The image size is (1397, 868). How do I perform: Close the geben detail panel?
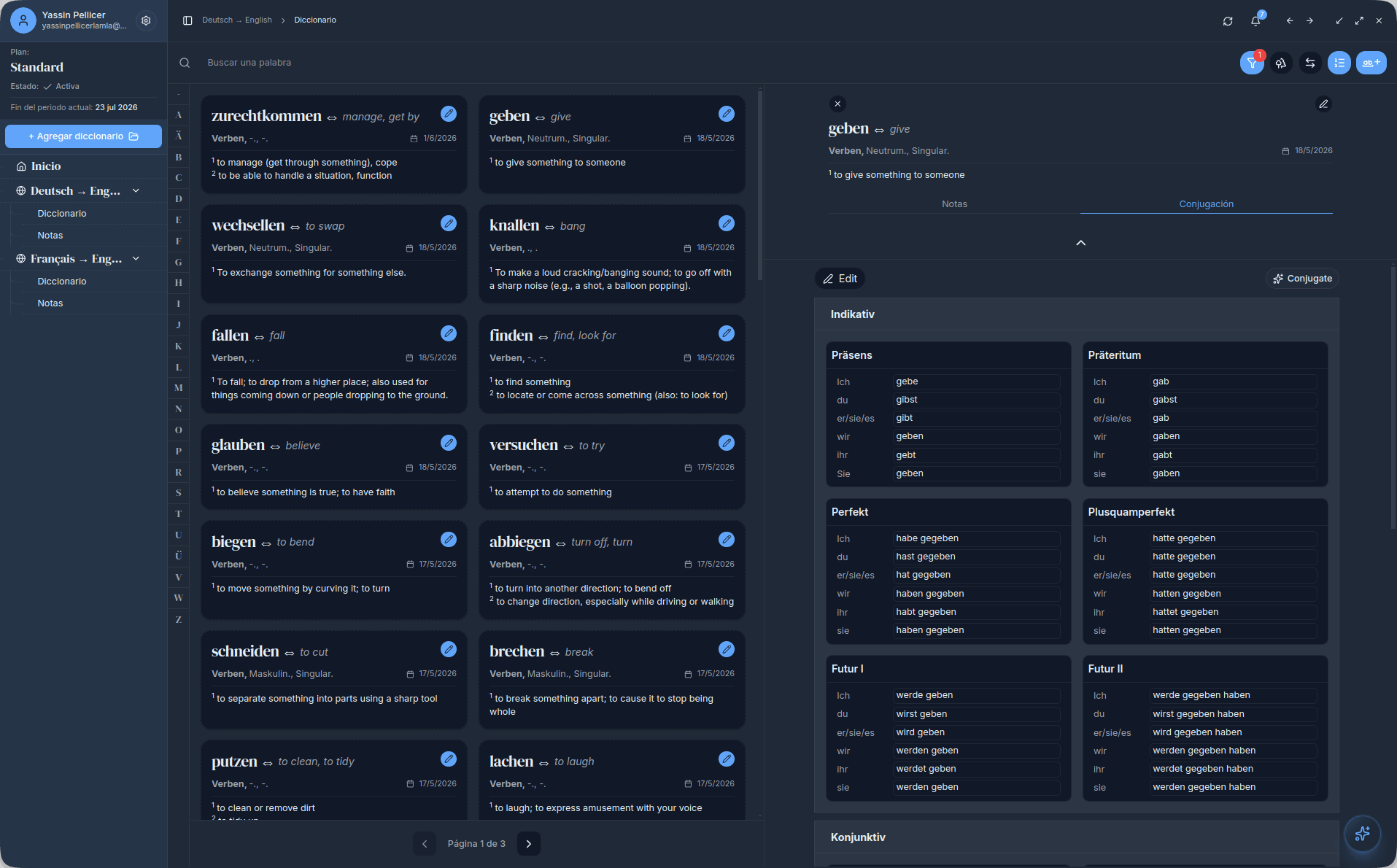click(x=837, y=104)
